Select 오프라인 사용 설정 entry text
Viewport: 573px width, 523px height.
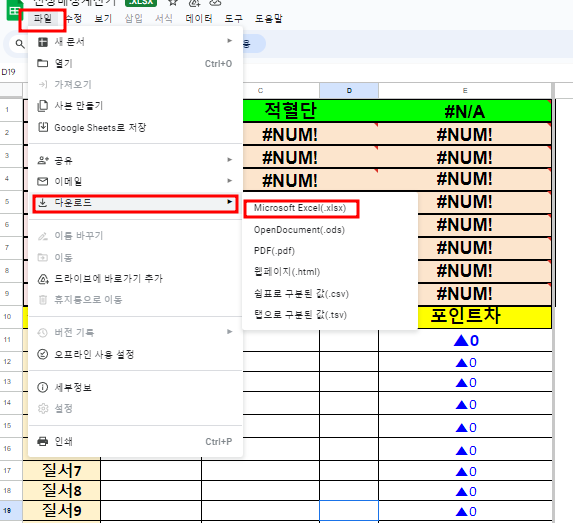[x=94, y=354]
